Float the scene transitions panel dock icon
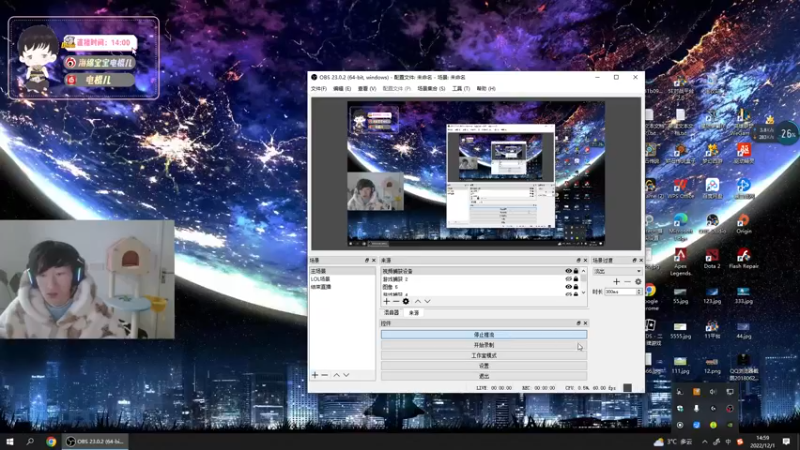Viewport: 800px width, 450px height. [x=634, y=260]
